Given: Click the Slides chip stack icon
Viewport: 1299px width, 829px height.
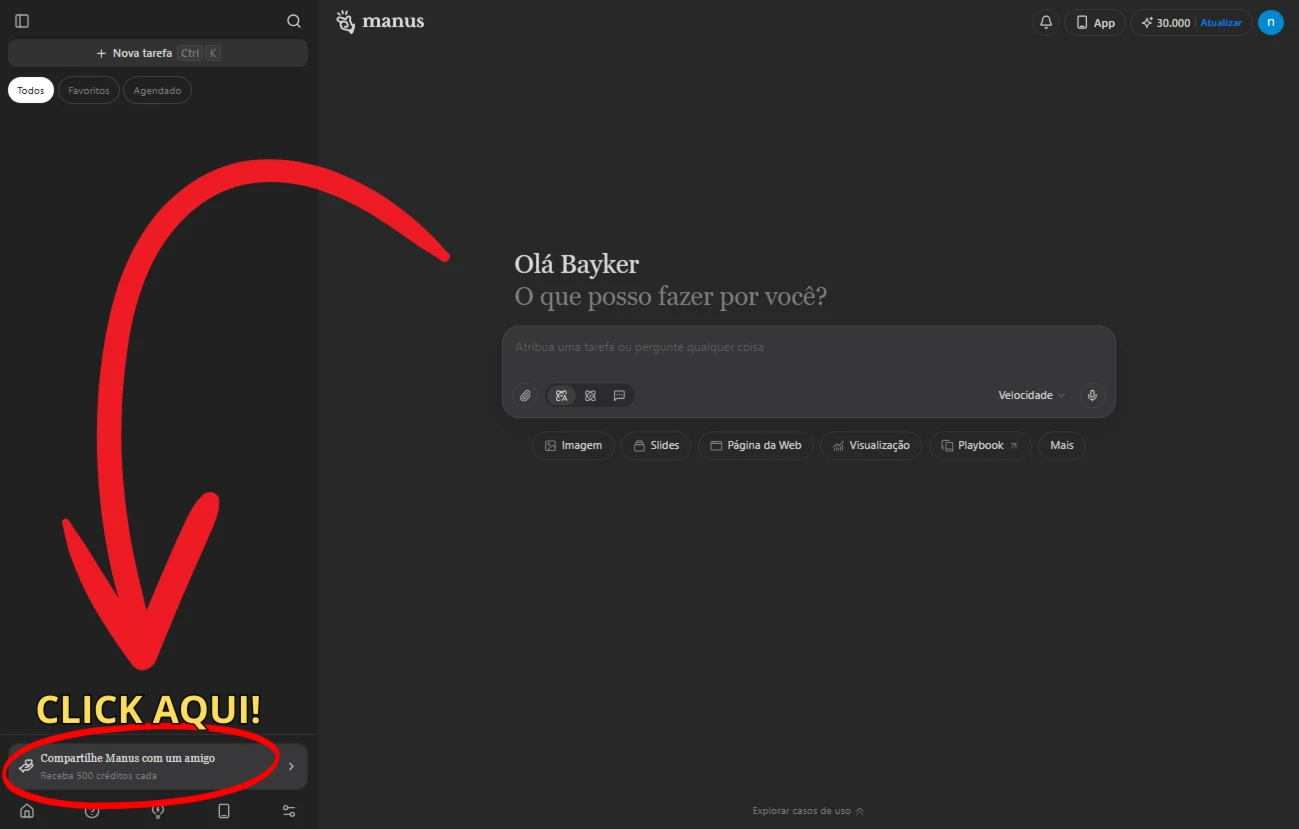Looking at the screenshot, I should (x=639, y=446).
